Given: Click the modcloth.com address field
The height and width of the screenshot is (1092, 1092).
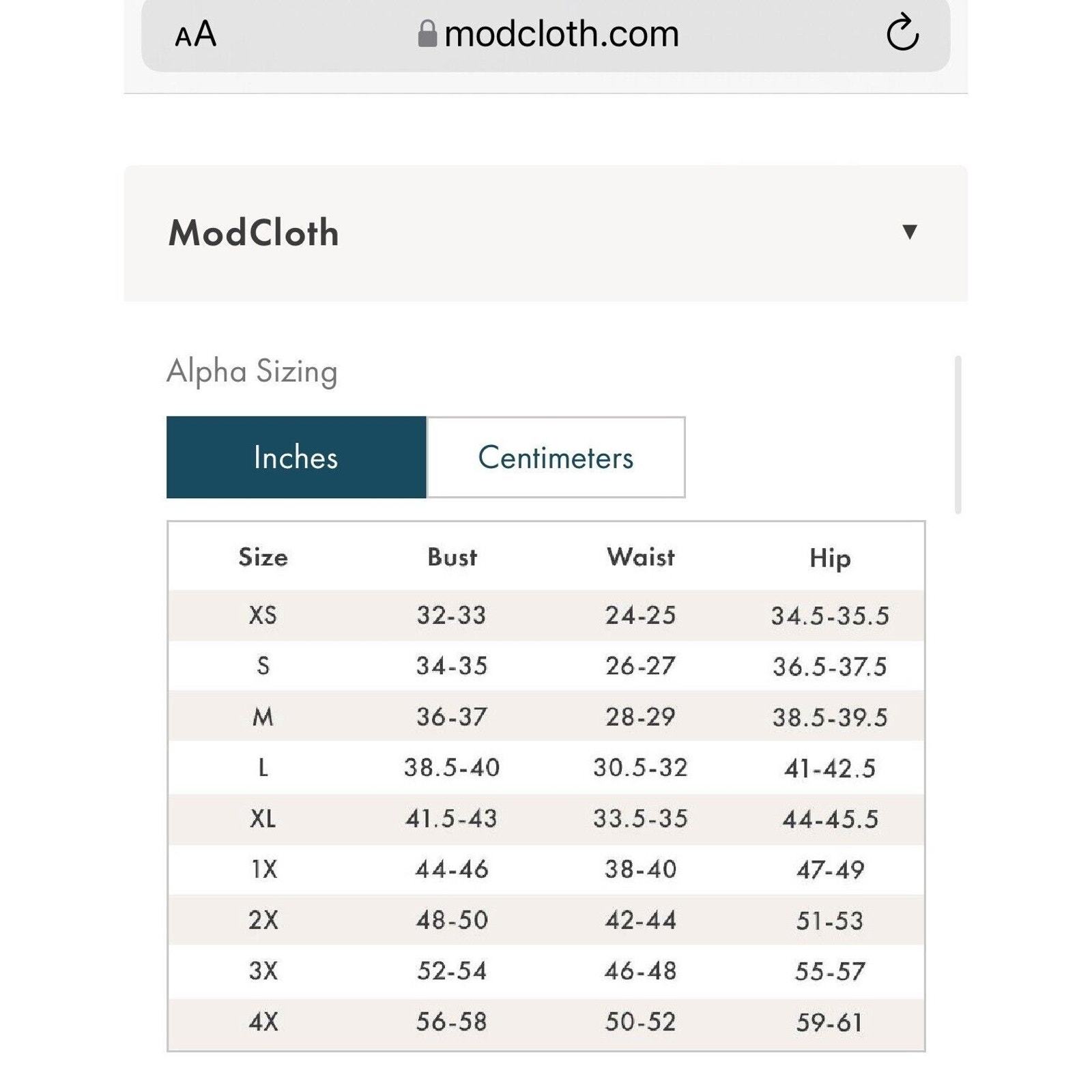Looking at the screenshot, I should pyautogui.click(x=561, y=33).
